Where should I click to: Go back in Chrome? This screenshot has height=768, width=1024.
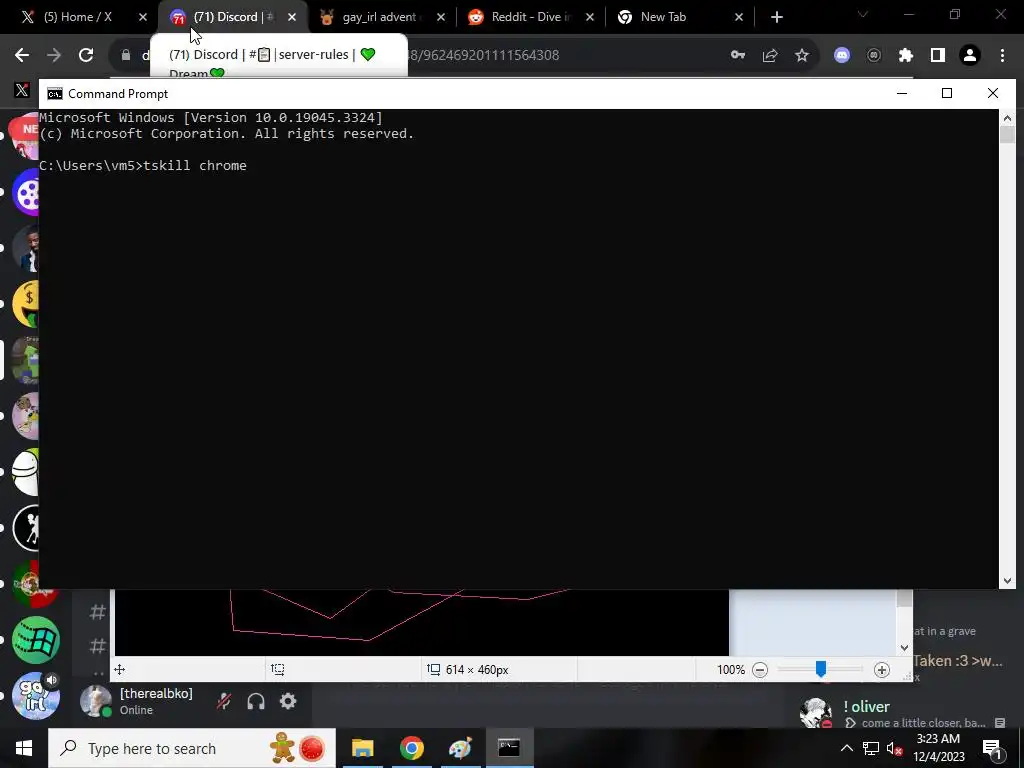22,55
